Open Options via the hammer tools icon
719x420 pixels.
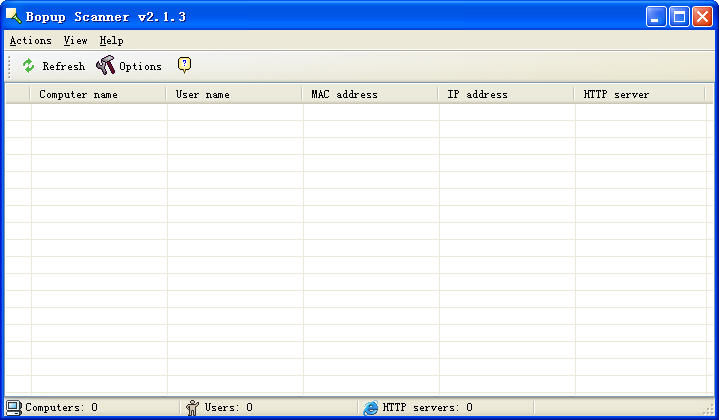coord(105,66)
